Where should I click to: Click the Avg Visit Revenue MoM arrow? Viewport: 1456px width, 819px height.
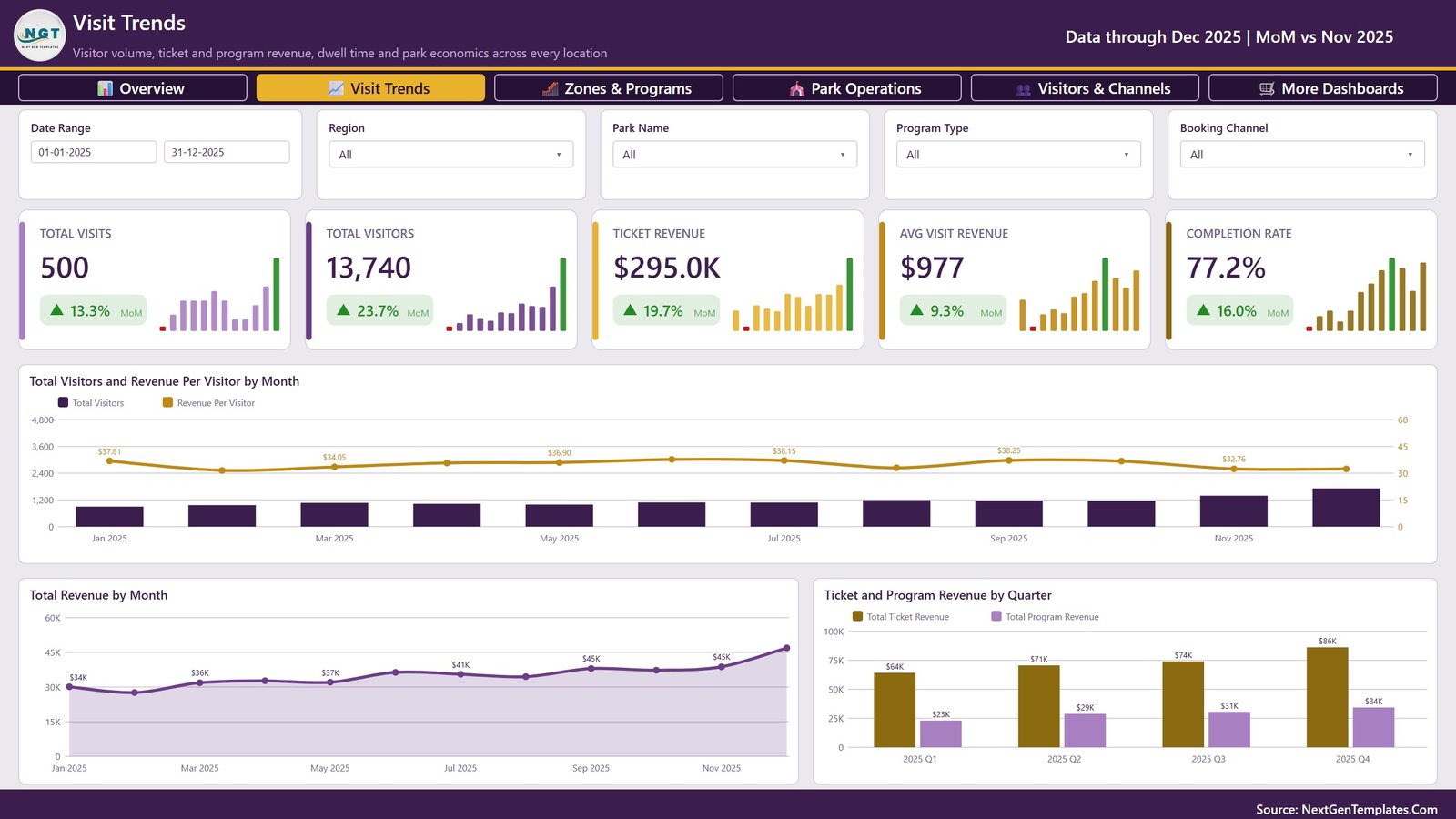click(916, 310)
